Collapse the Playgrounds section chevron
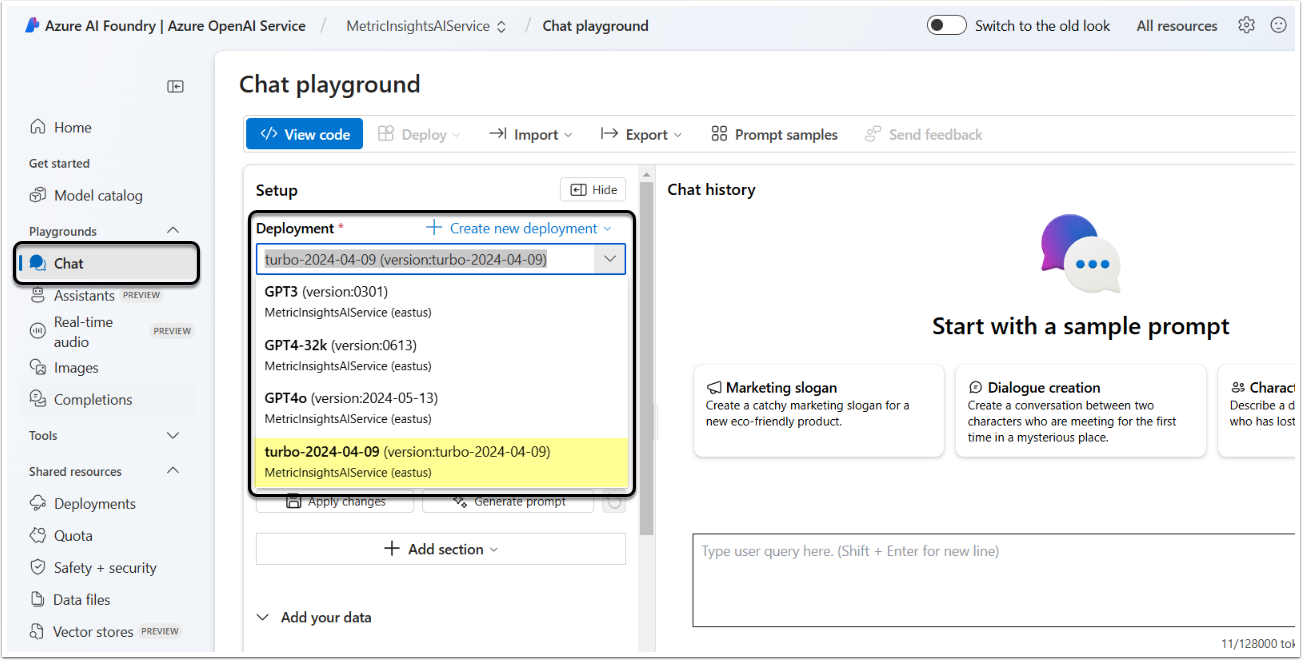Screen dimensions: 1302x660 pyautogui.click(x=173, y=231)
